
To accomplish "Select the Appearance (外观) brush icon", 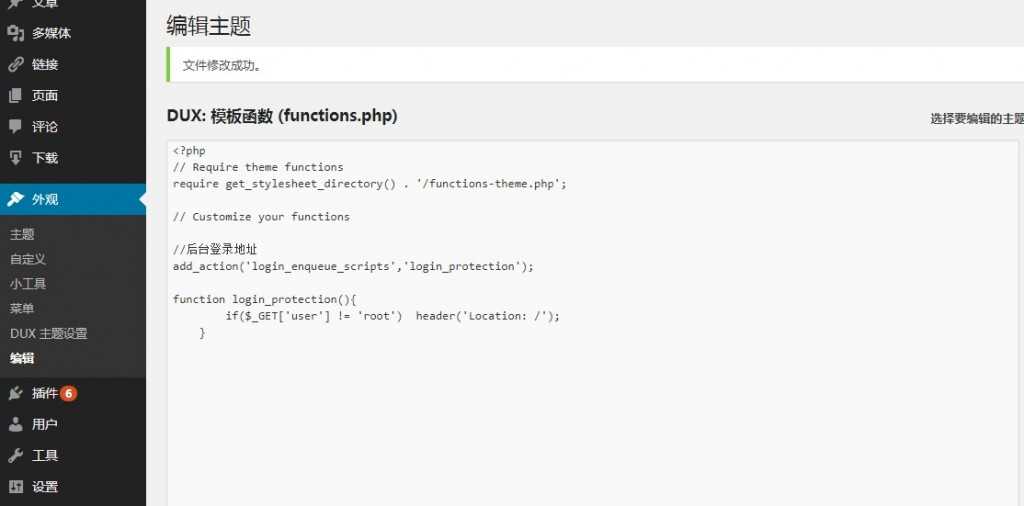I will pyautogui.click(x=16, y=199).
